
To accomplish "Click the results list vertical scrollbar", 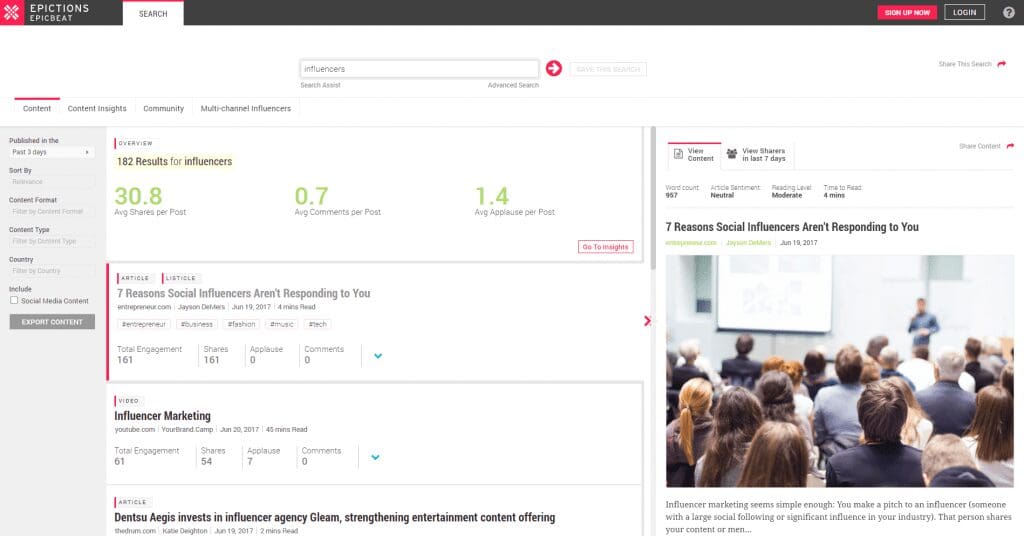I will point(652,198).
